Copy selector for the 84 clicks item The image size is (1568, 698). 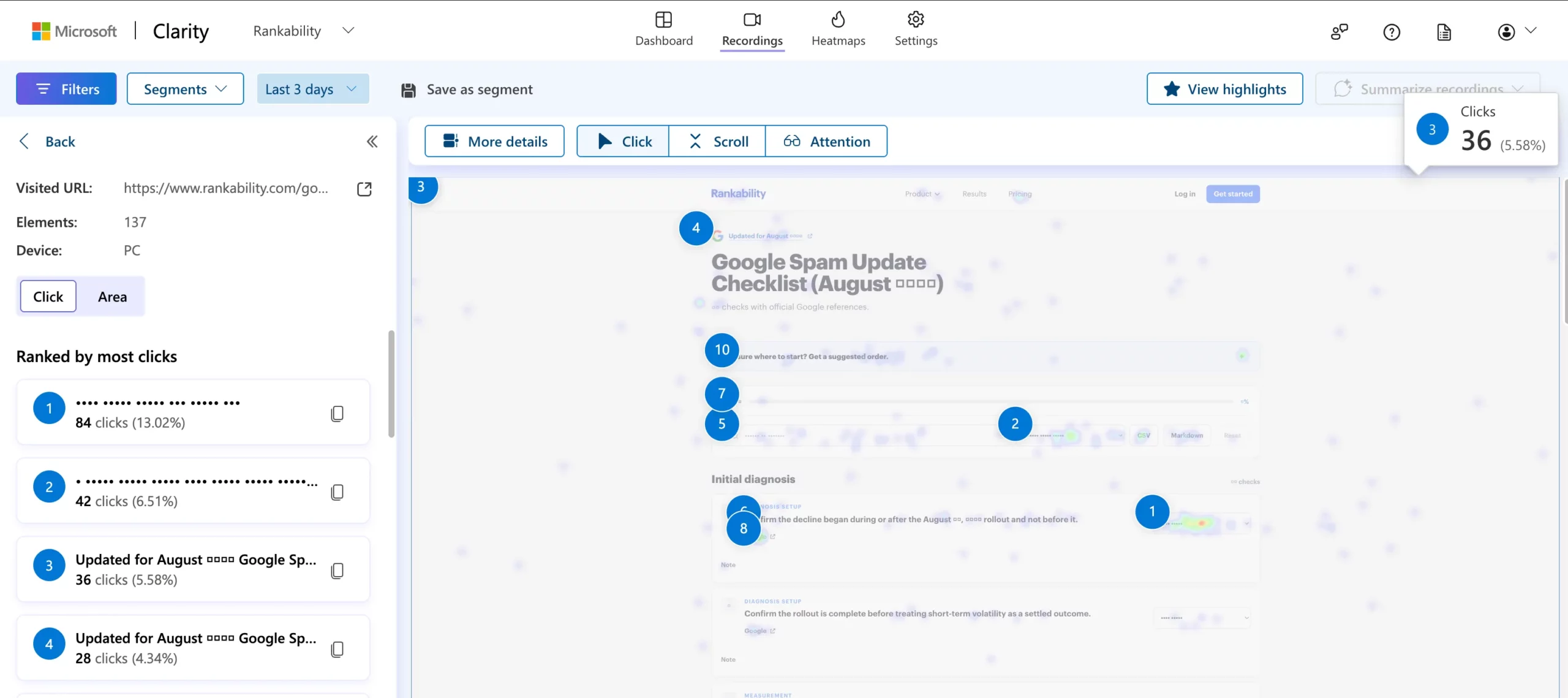pos(337,414)
